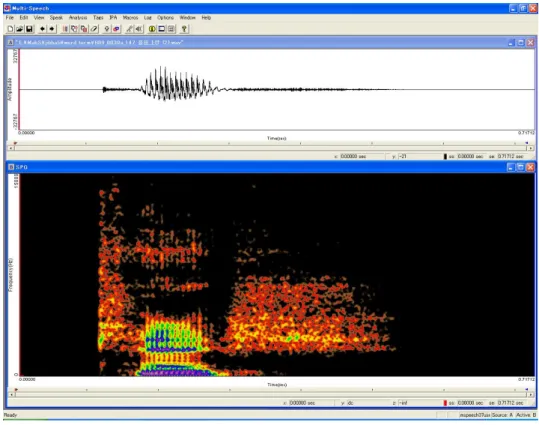Open the Tags menu
Screen dimensions: 539x425
point(98,18)
